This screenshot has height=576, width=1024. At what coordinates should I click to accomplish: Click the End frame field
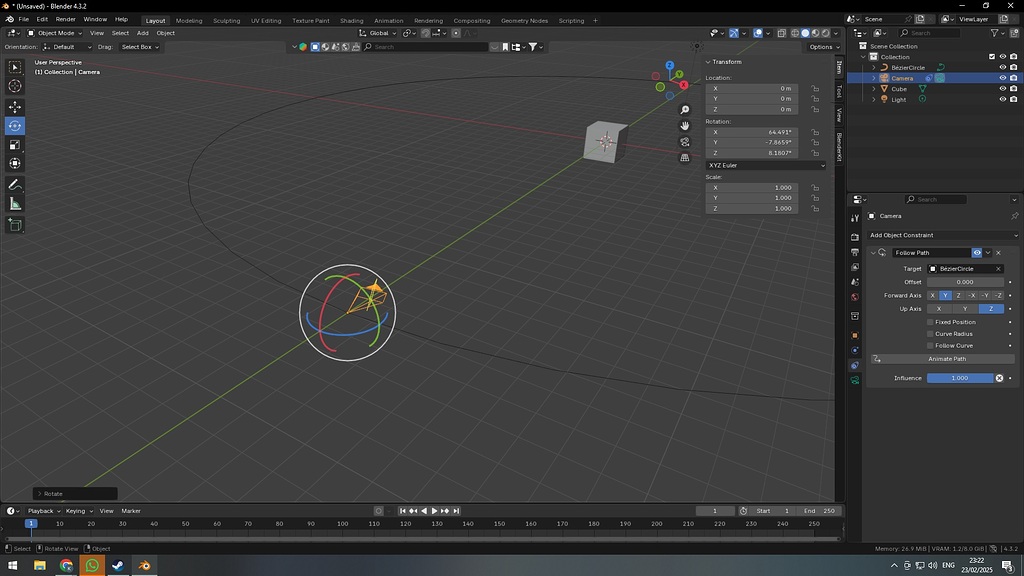tap(820, 511)
